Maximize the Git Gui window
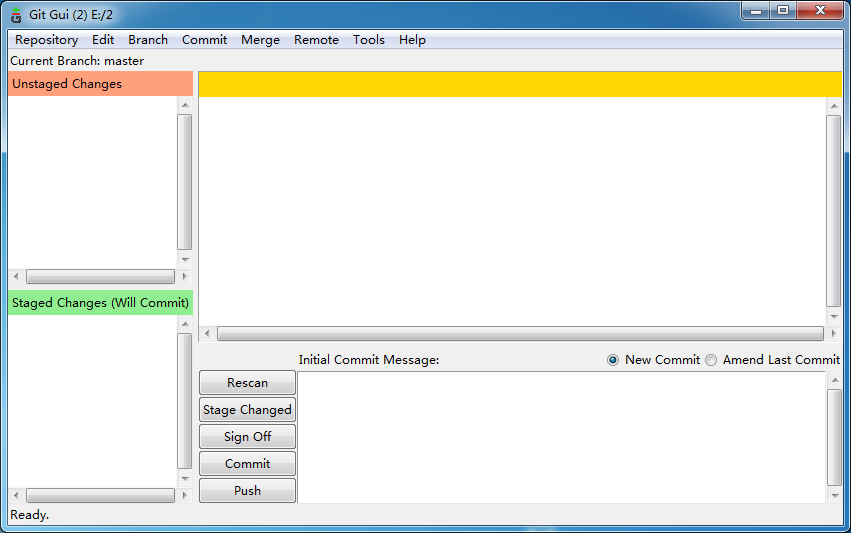The image size is (851, 533). point(782,10)
